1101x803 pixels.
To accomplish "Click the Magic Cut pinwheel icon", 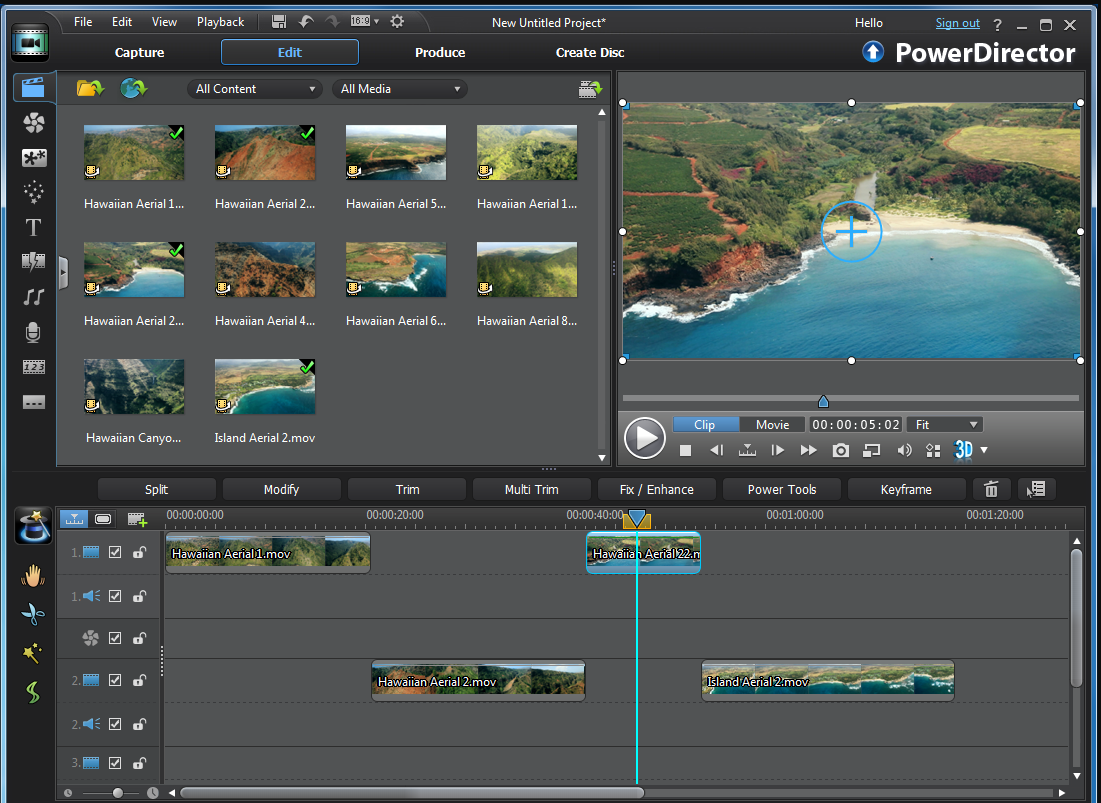I will click(33, 614).
